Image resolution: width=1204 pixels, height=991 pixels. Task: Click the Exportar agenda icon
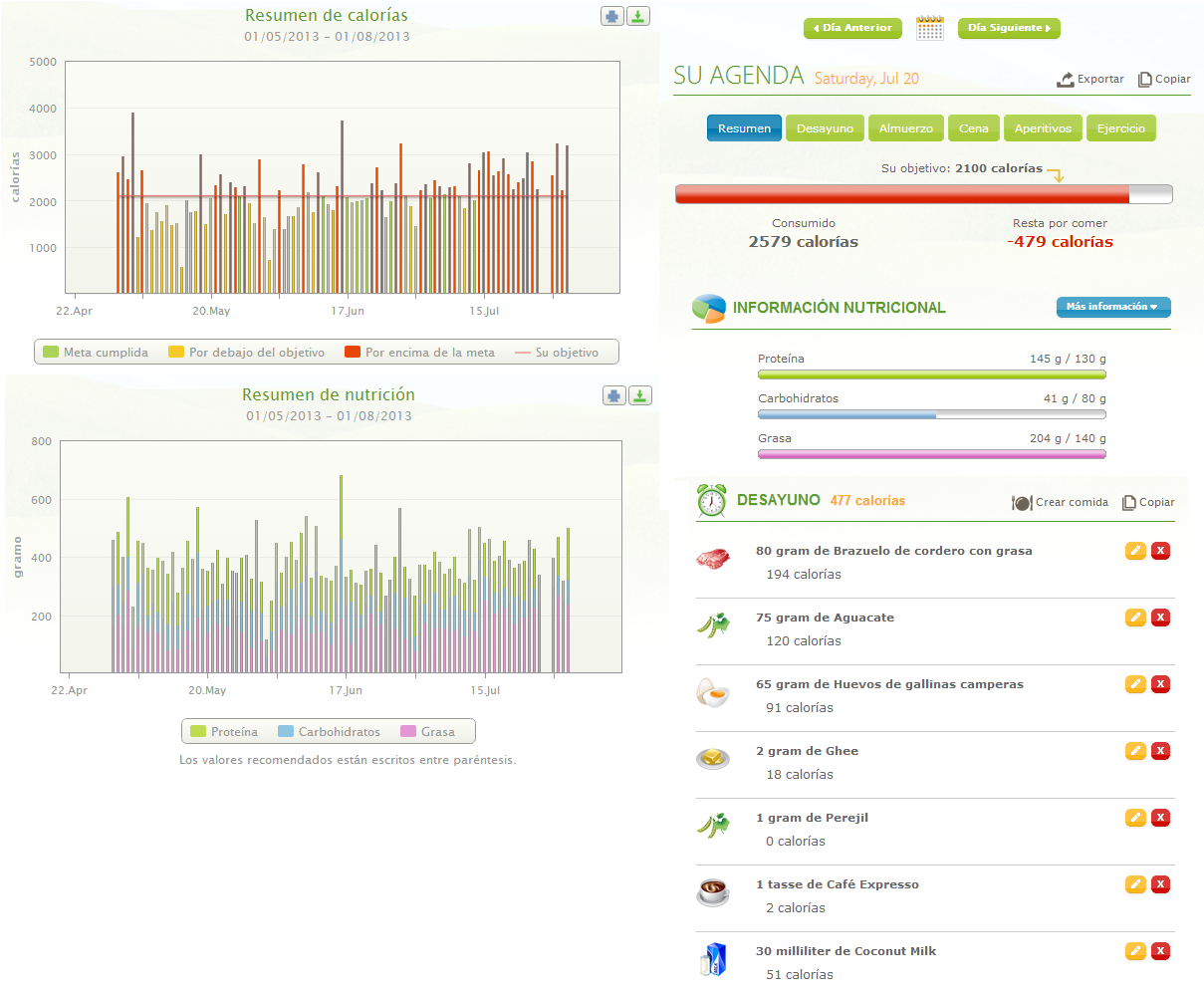[x=1066, y=79]
